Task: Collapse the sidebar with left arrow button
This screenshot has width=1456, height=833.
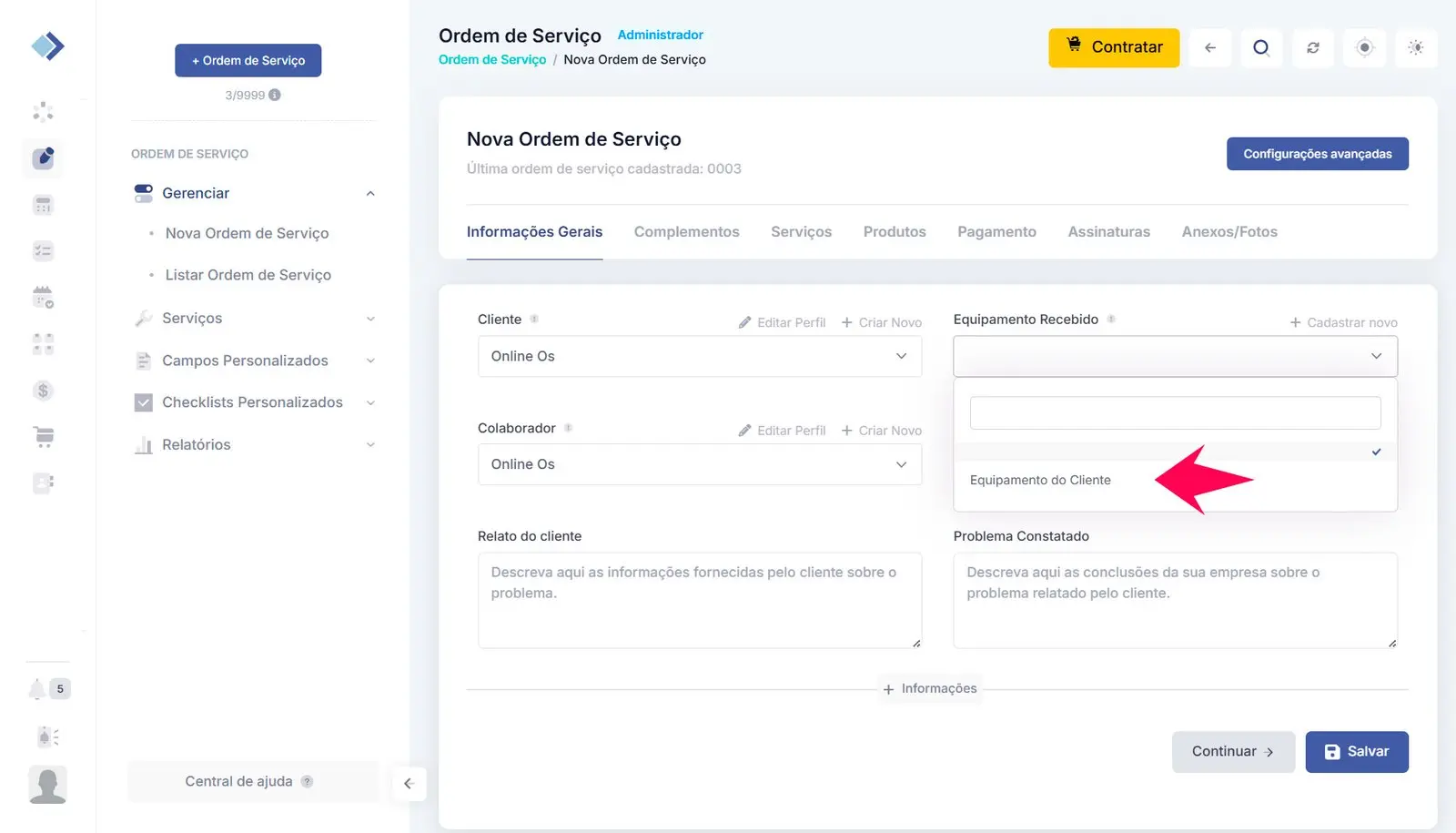Action: click(x=409, y=783)
